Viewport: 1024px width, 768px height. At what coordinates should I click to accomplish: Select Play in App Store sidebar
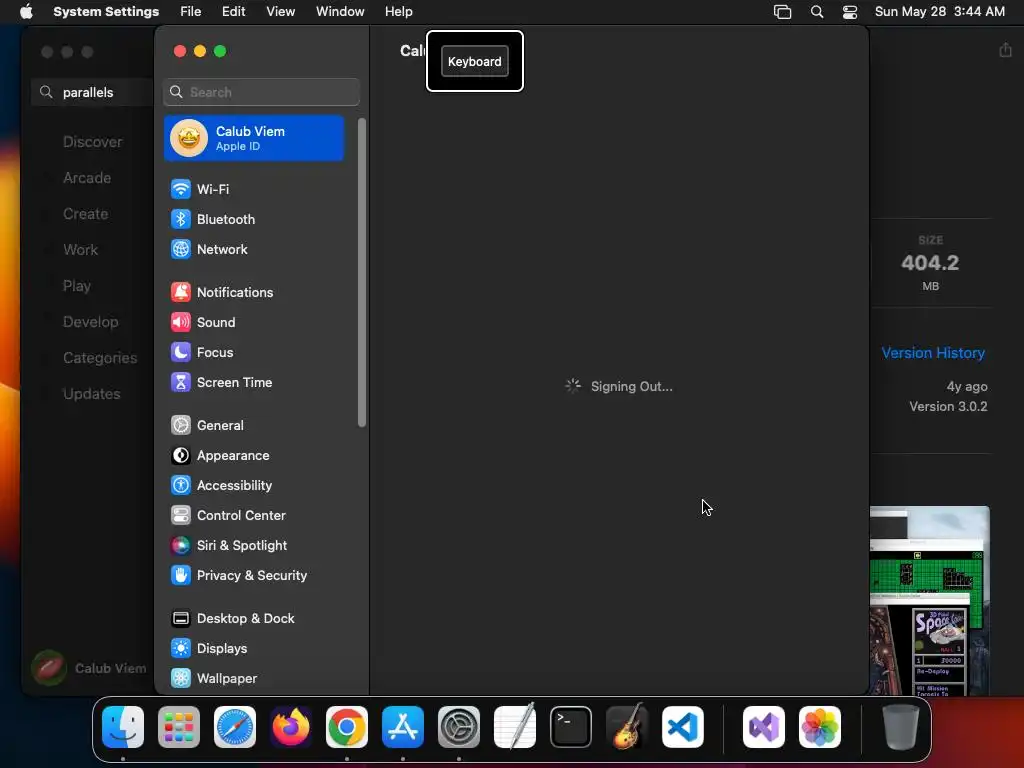point(76,286)
